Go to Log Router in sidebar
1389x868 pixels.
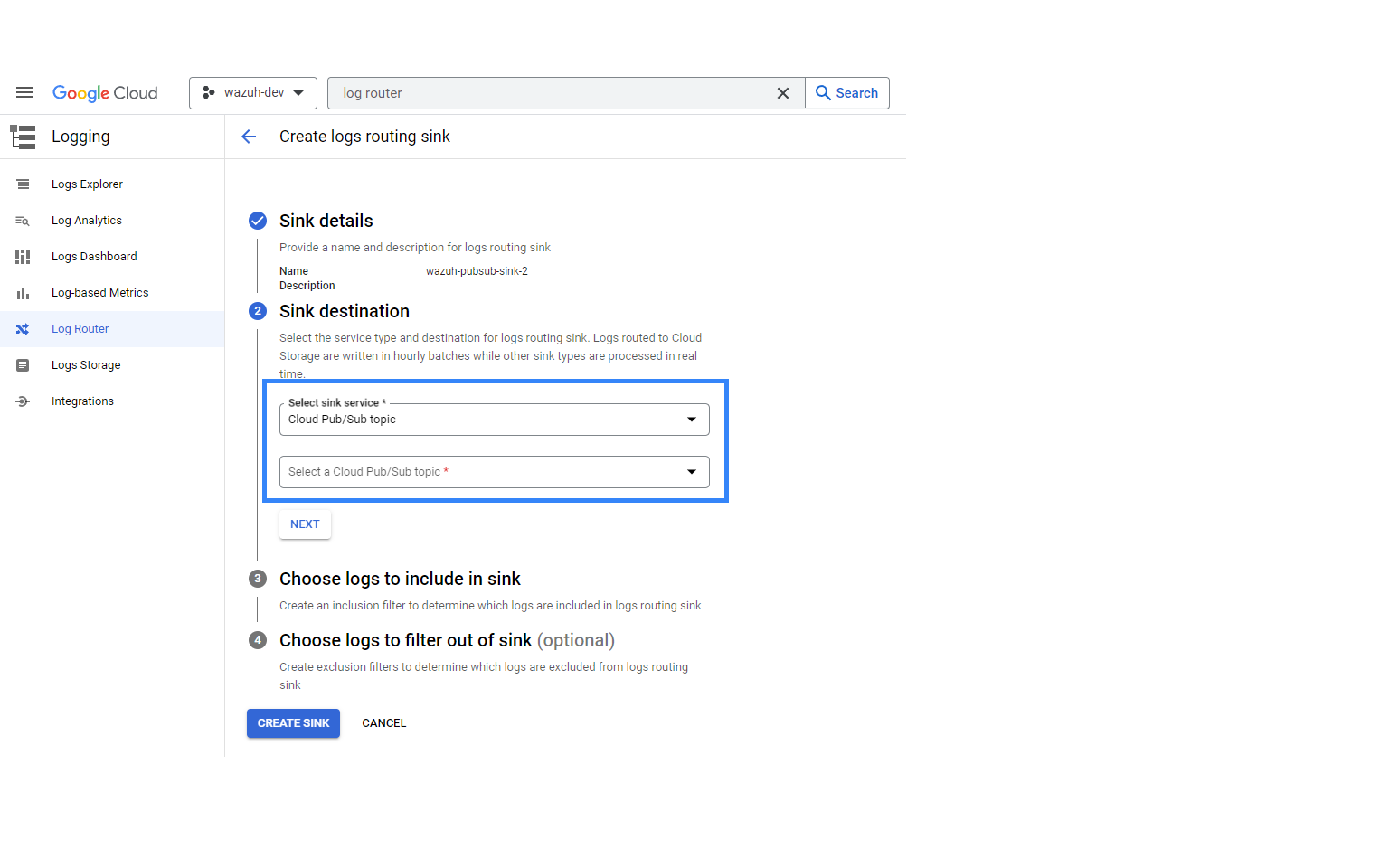80,329
